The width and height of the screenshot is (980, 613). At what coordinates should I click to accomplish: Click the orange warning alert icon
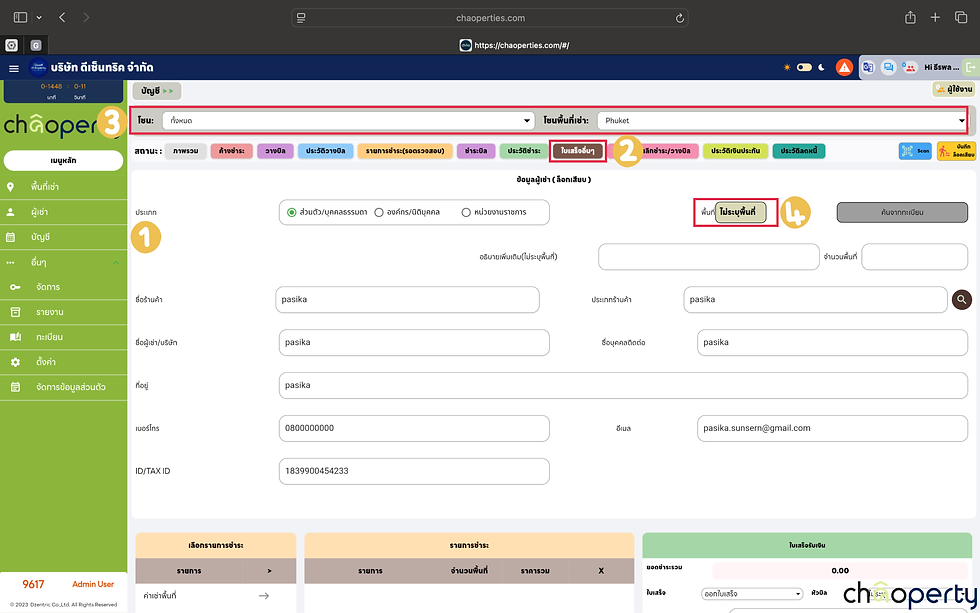[844, 67]
